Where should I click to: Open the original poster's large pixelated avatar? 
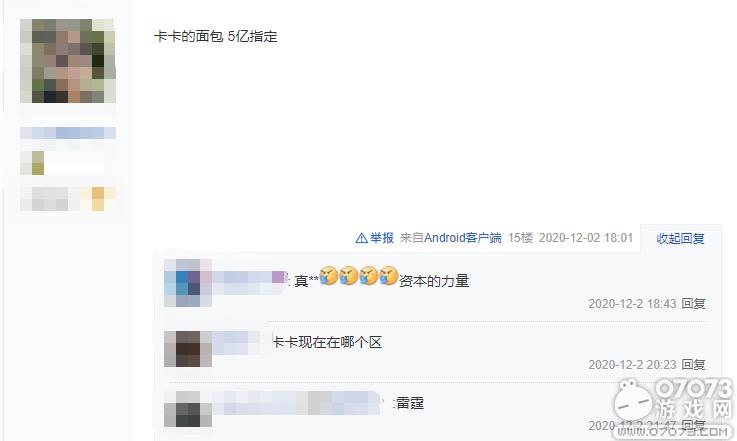pos(68,61)
